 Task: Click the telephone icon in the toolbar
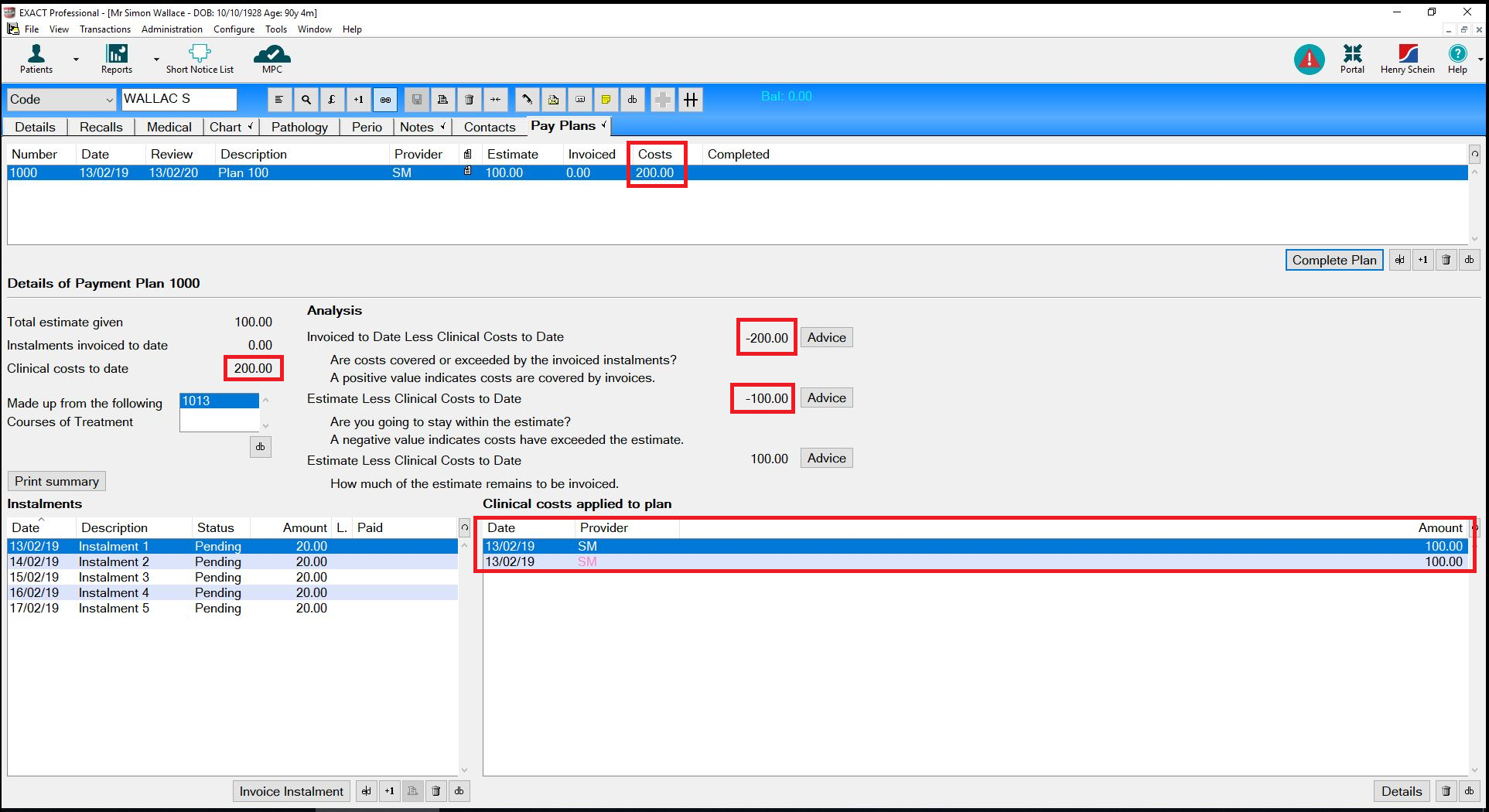pyautogui.click(x=527, y=99)
